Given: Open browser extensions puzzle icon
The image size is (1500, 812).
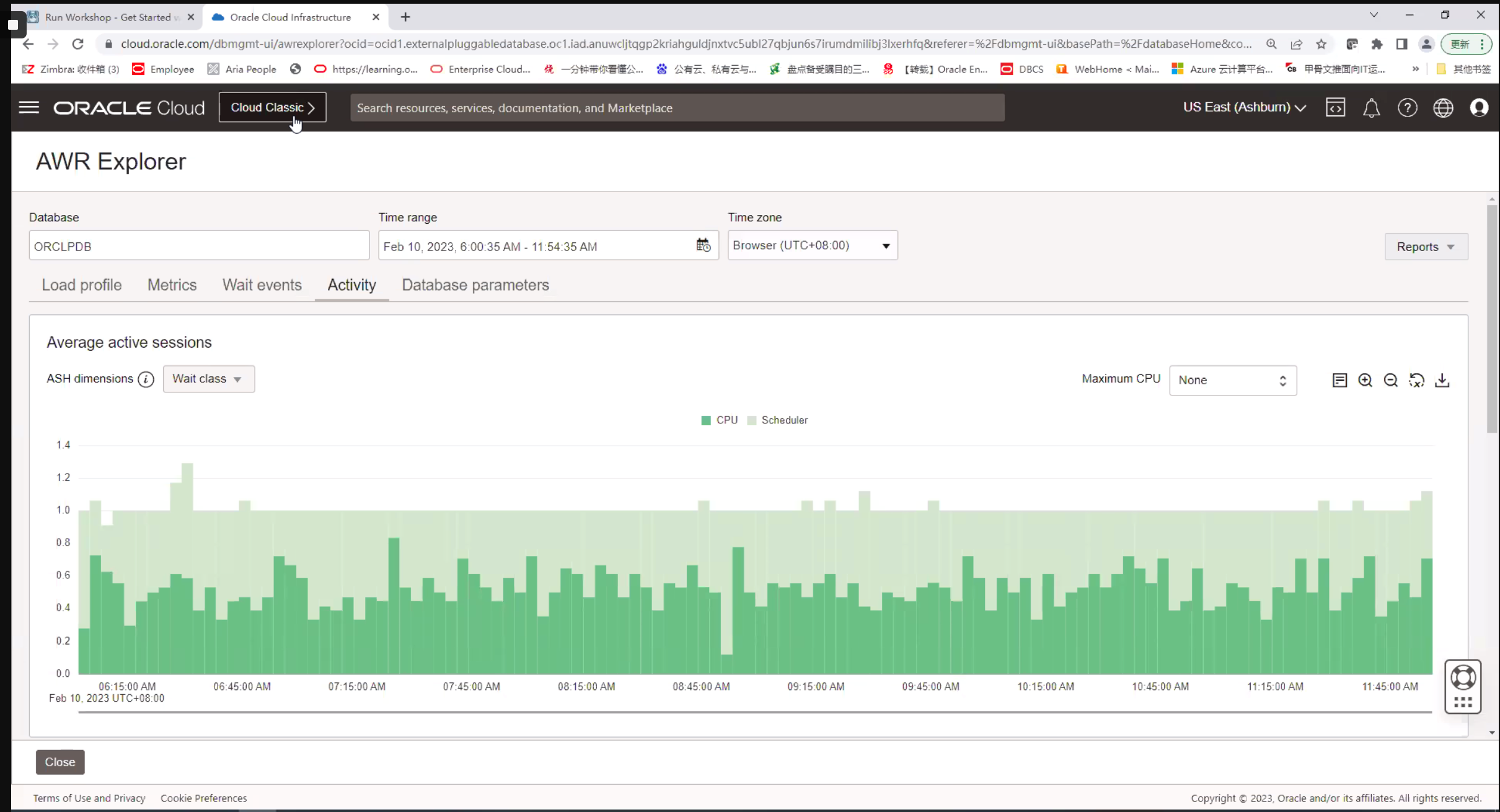Looking at the screenshot, I should coord(1377,44).
